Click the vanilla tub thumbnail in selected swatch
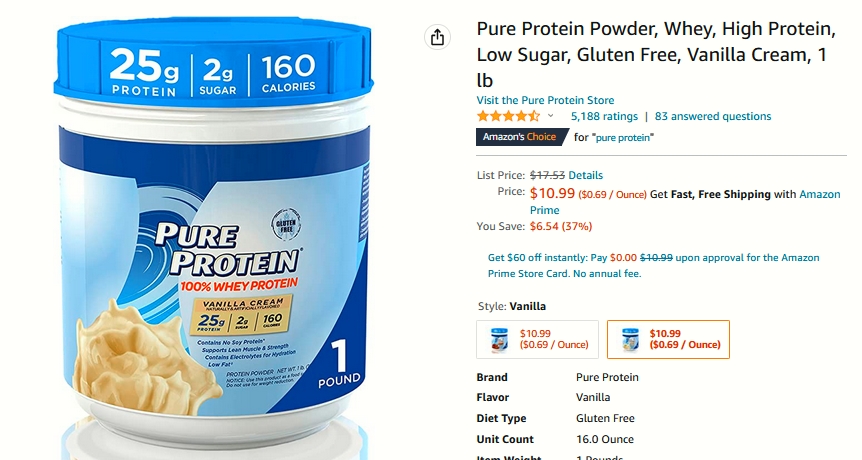This screenshot has width=862, height=460. tap(630, 339)
